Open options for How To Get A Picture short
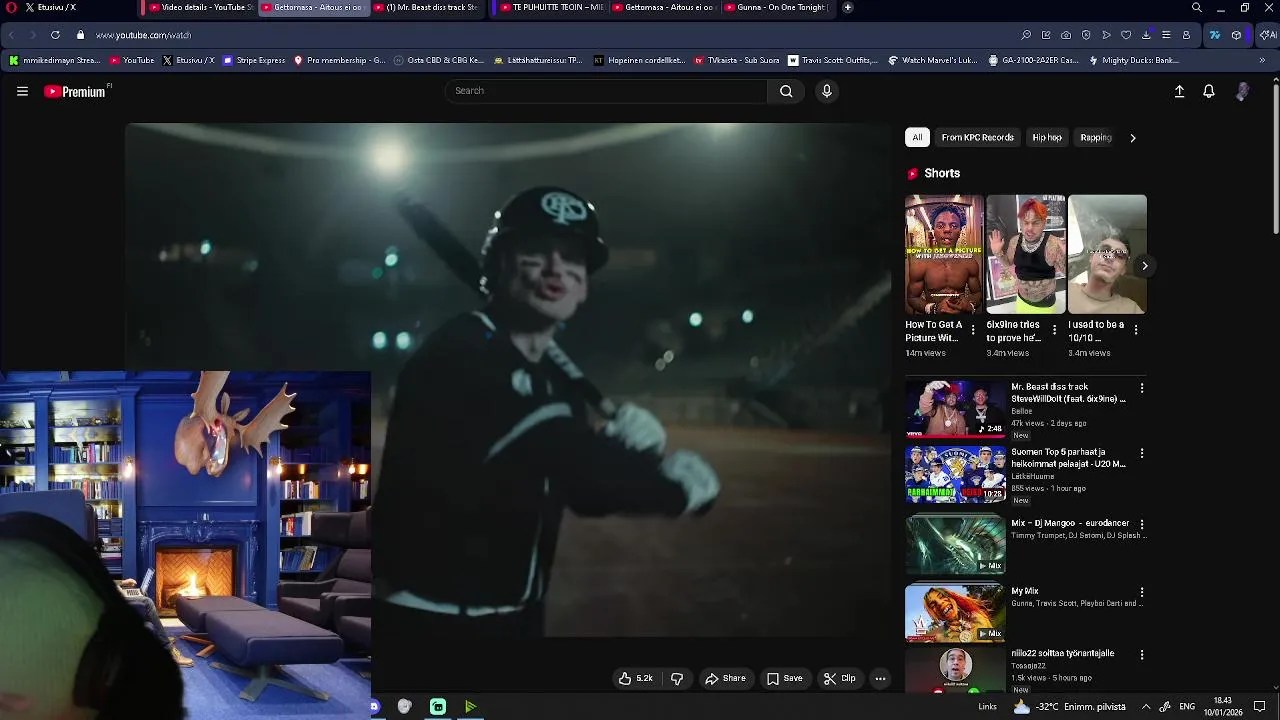The width and height of the screenshot is (1280, 720). tap(973, 329)
